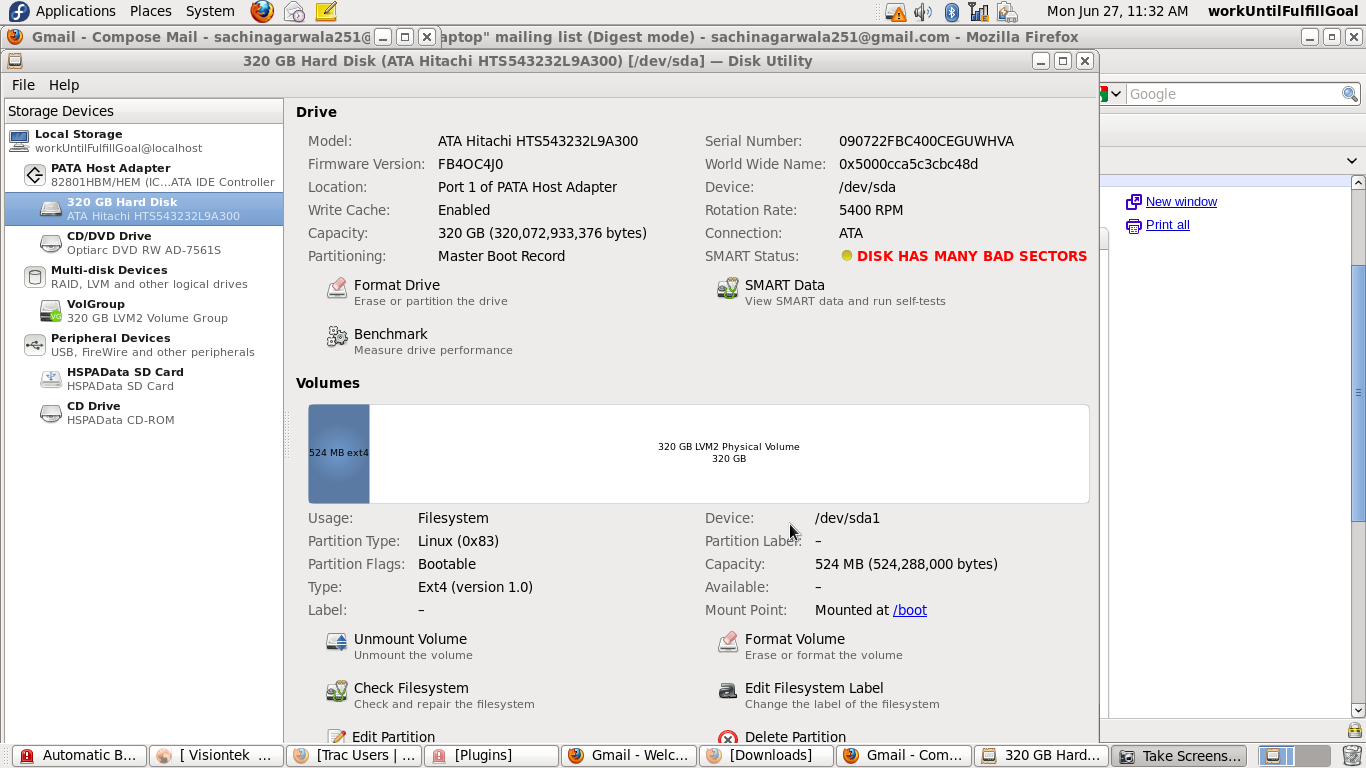Open SMART Data icon
The image size is (1366, 768).
coord(728,289)
